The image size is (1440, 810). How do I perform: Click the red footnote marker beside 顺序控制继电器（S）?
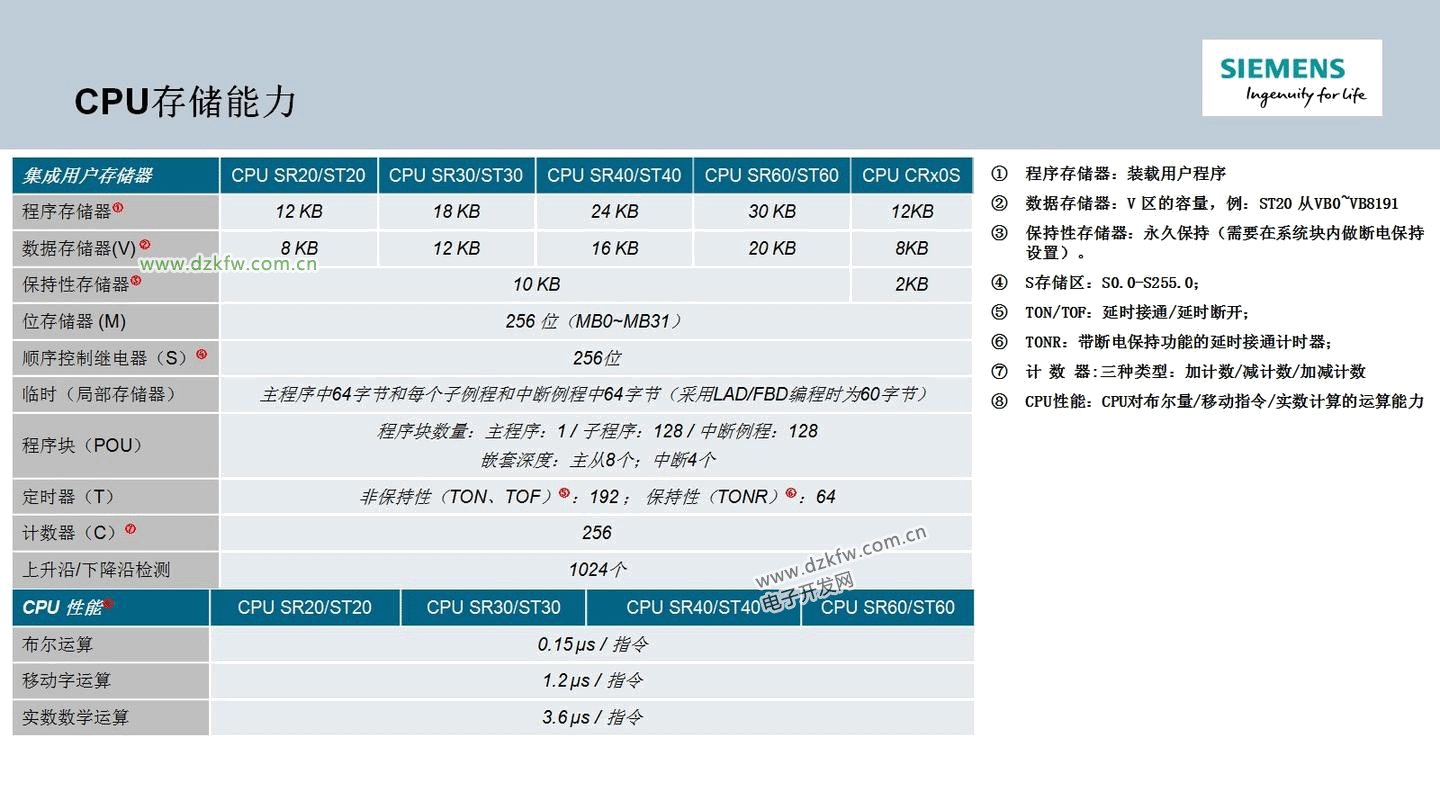(x=201, y=354)
